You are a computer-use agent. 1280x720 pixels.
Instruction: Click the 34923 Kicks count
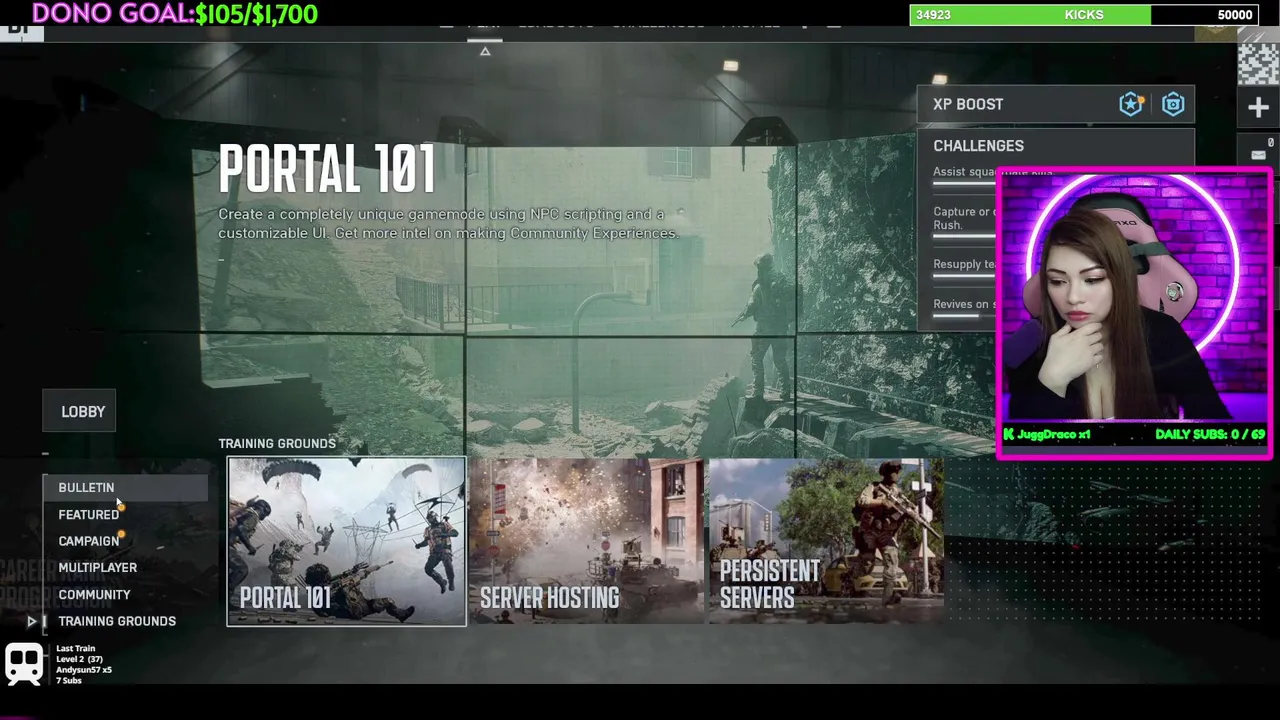click(933, 15)
